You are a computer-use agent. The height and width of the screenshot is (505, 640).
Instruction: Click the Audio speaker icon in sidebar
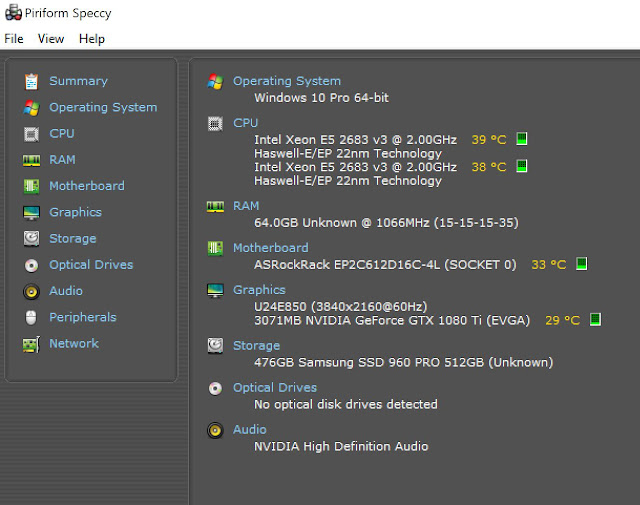click(31, 291)
